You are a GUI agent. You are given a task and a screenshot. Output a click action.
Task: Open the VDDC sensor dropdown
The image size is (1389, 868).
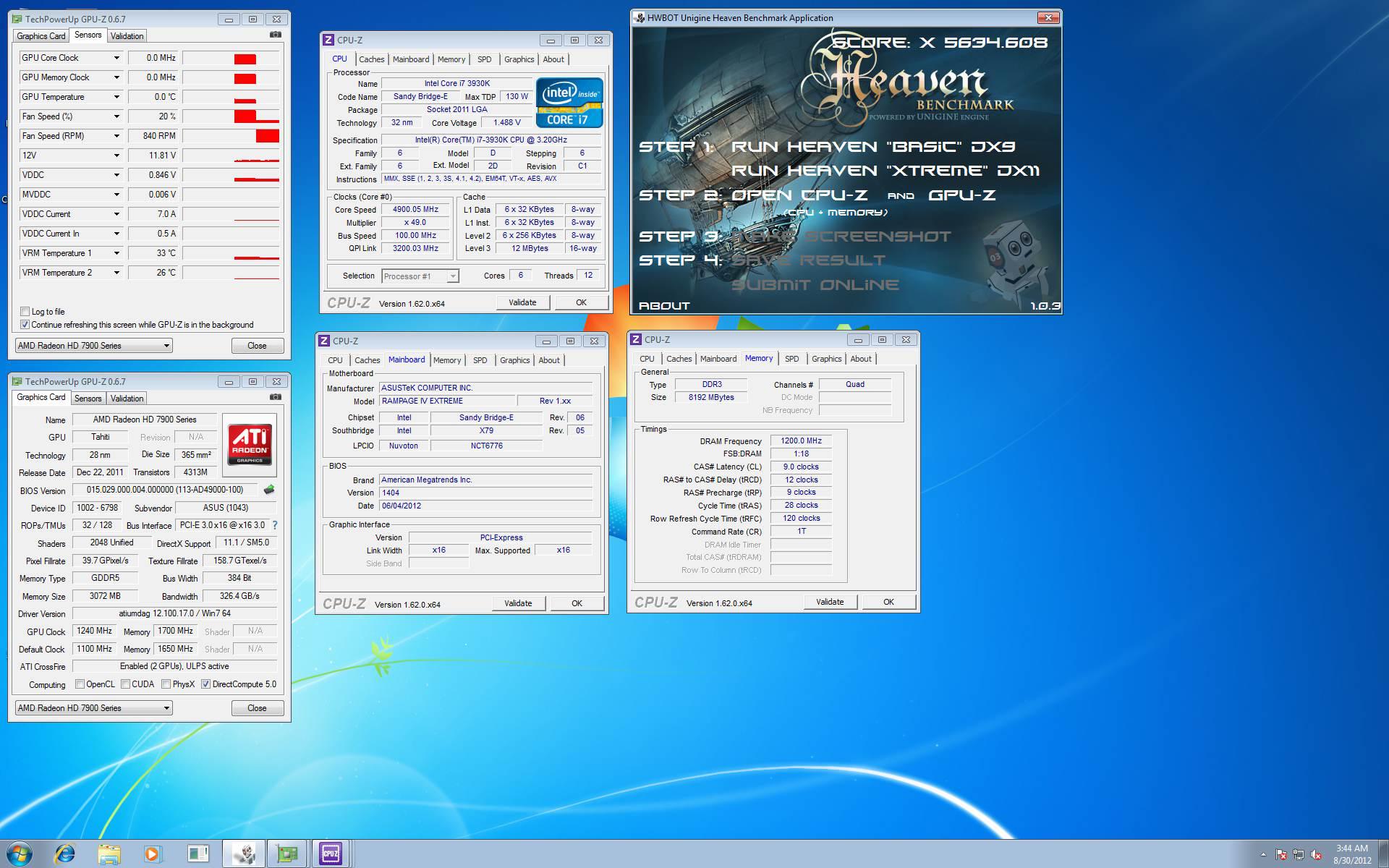pyautogui.click(x=116, y=175)
